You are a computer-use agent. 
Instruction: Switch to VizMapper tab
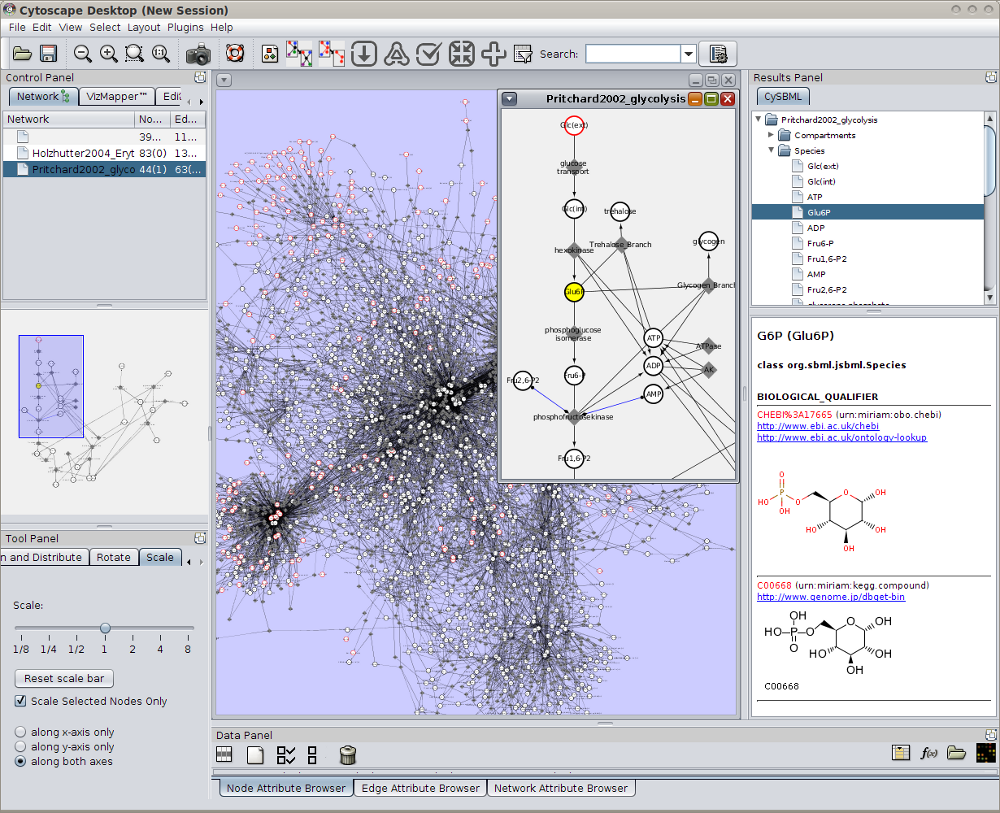click(116, 96)
